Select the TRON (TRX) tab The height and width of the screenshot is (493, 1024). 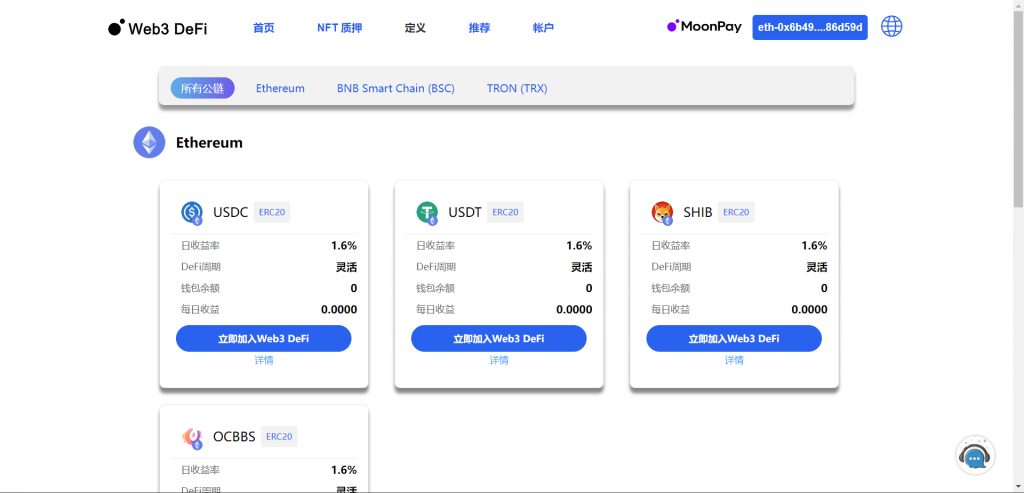point(517,88)
